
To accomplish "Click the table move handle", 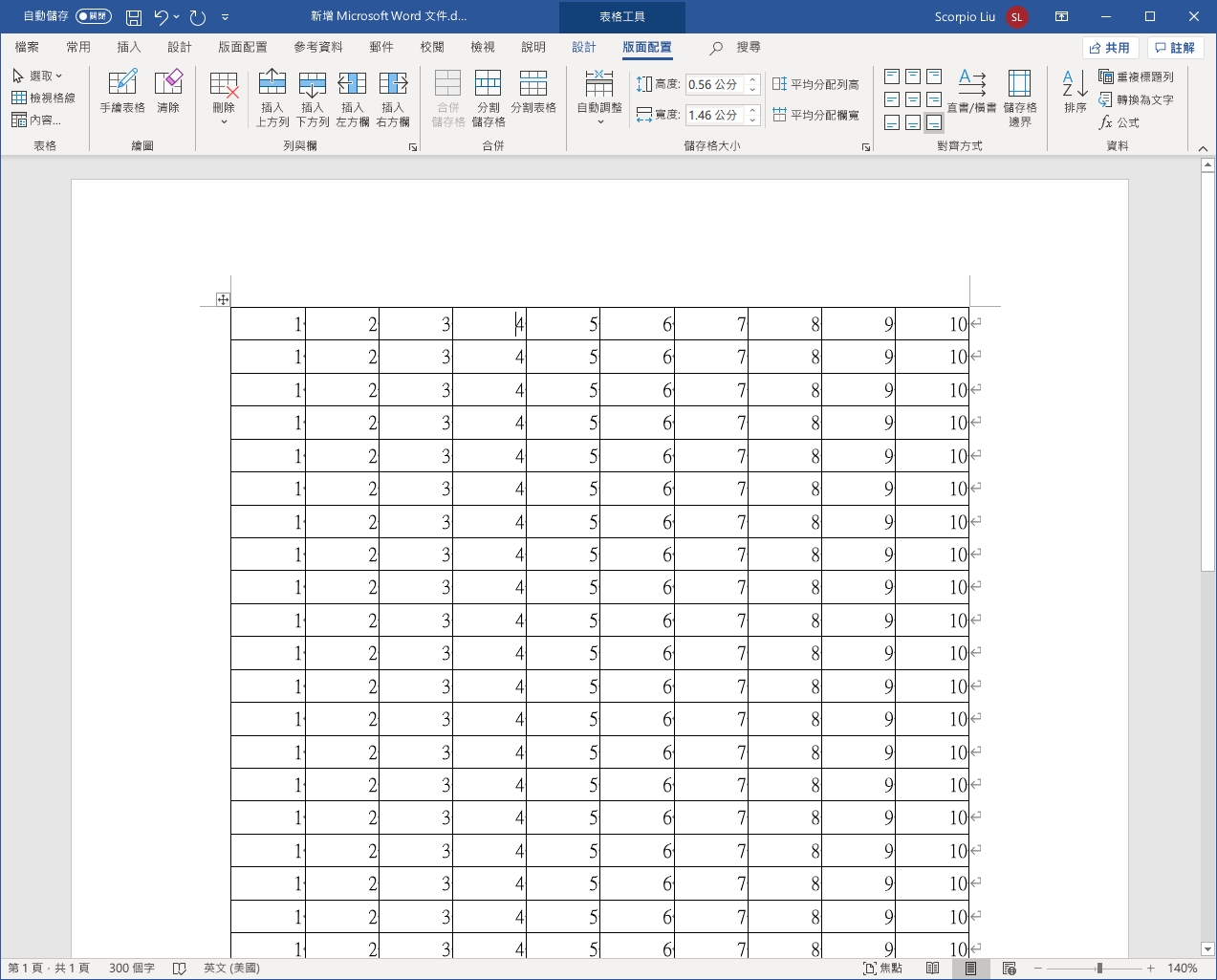I will pos(223,299).
